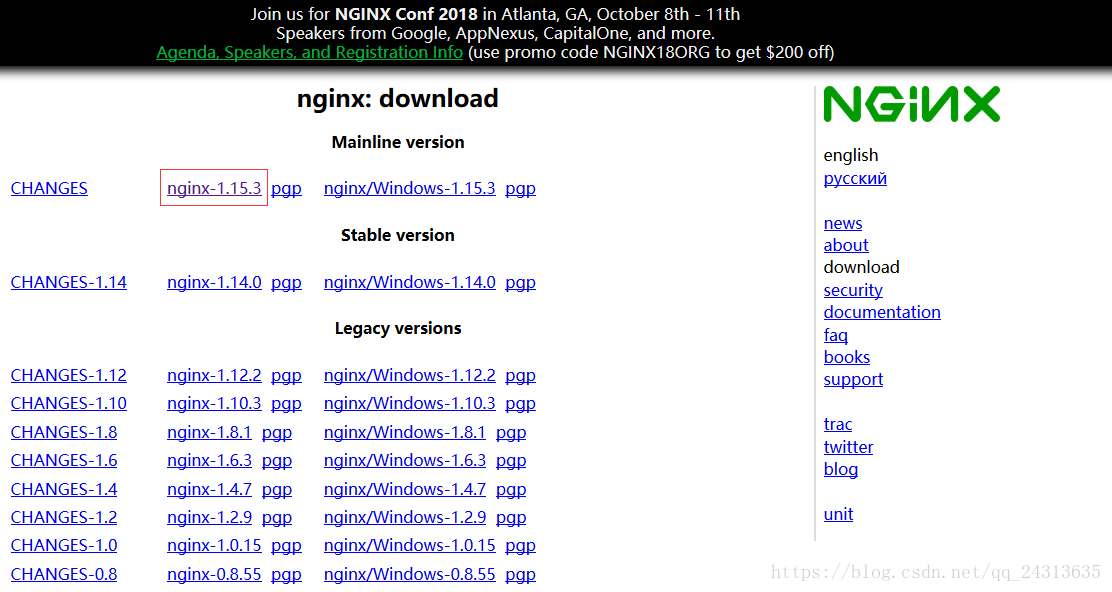This screenshot has width=1112, height=592.
Task: Open Agenda, Speakers, and Registration Info link
Action: coord(309,52)
